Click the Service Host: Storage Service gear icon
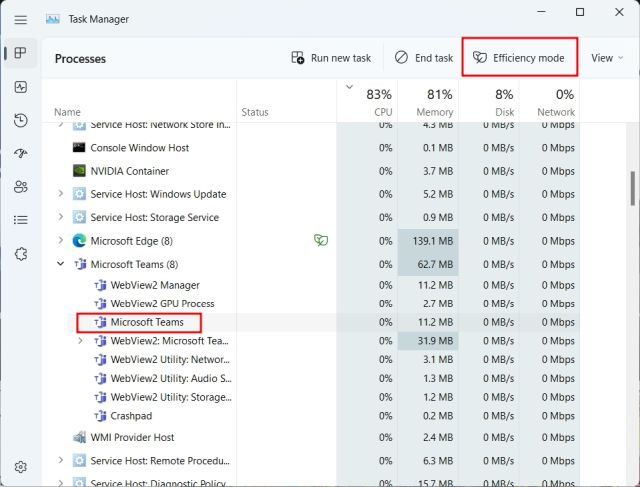This screenshot has width=640, height=487. click(x=79, y=217)
